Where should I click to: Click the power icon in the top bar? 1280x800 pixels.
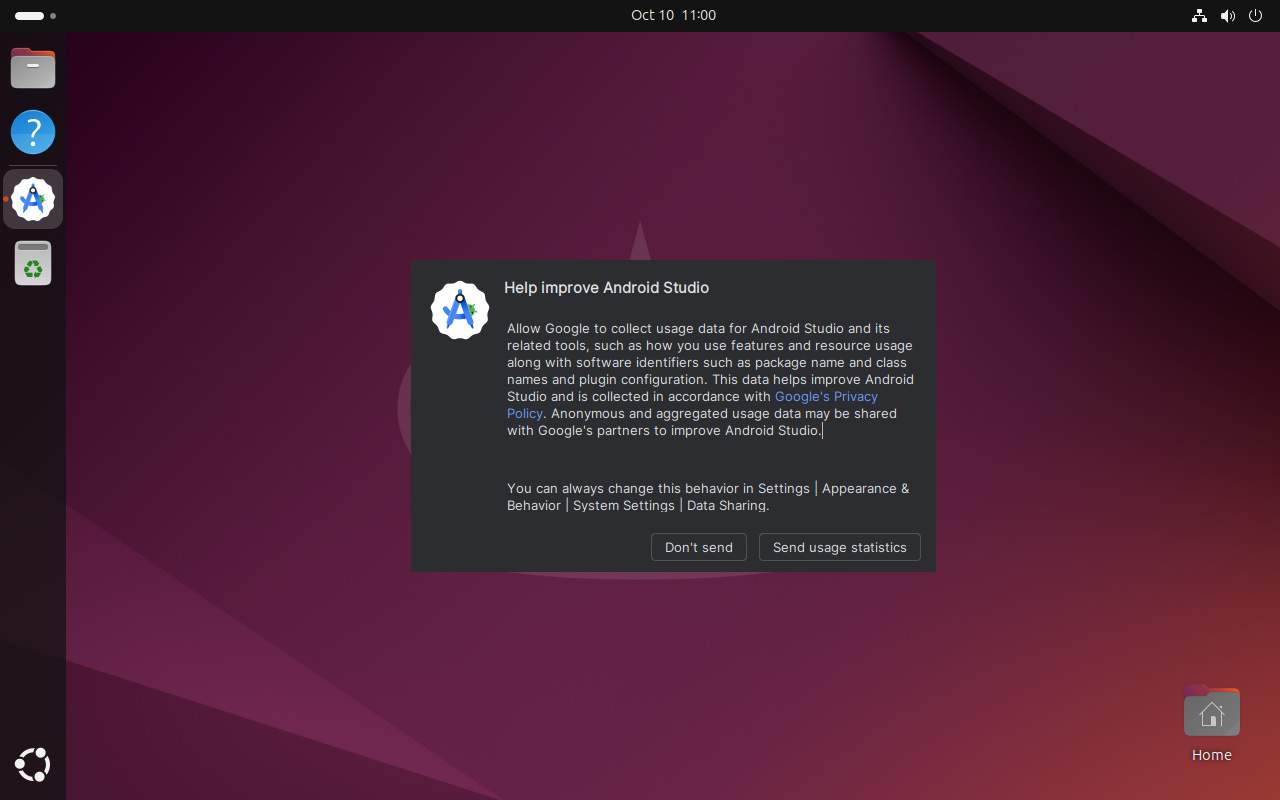point(1255,15)
